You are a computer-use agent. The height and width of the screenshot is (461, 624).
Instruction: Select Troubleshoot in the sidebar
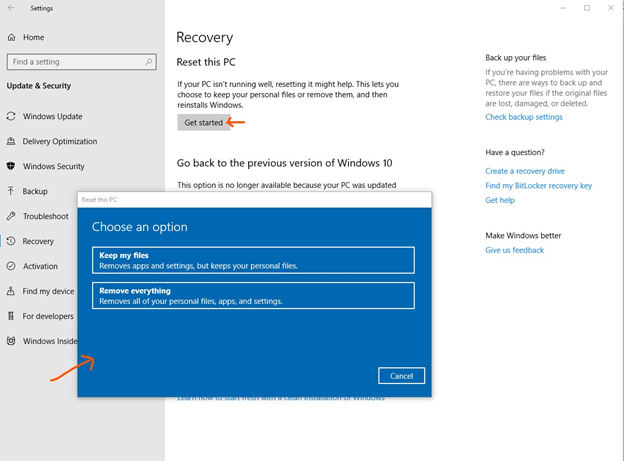(46, 216)
